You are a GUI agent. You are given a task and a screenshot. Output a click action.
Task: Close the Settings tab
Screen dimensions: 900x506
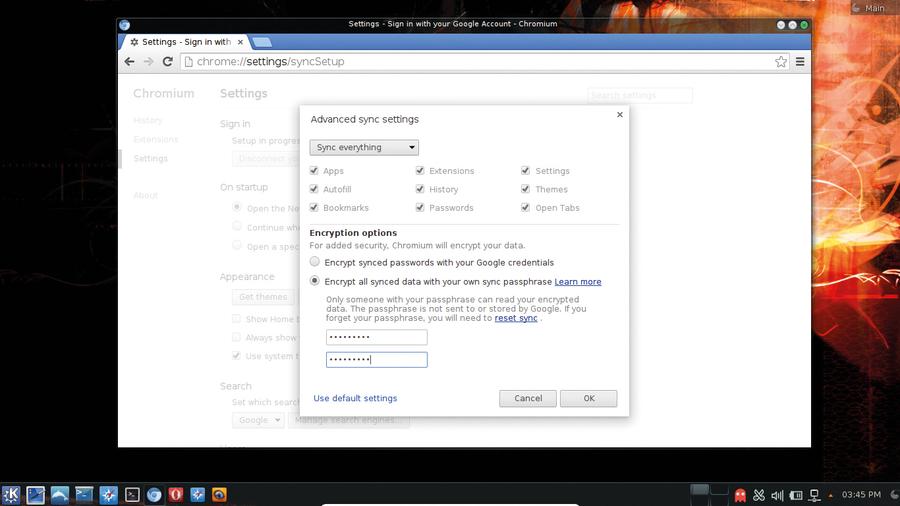[x=240, y=42]
